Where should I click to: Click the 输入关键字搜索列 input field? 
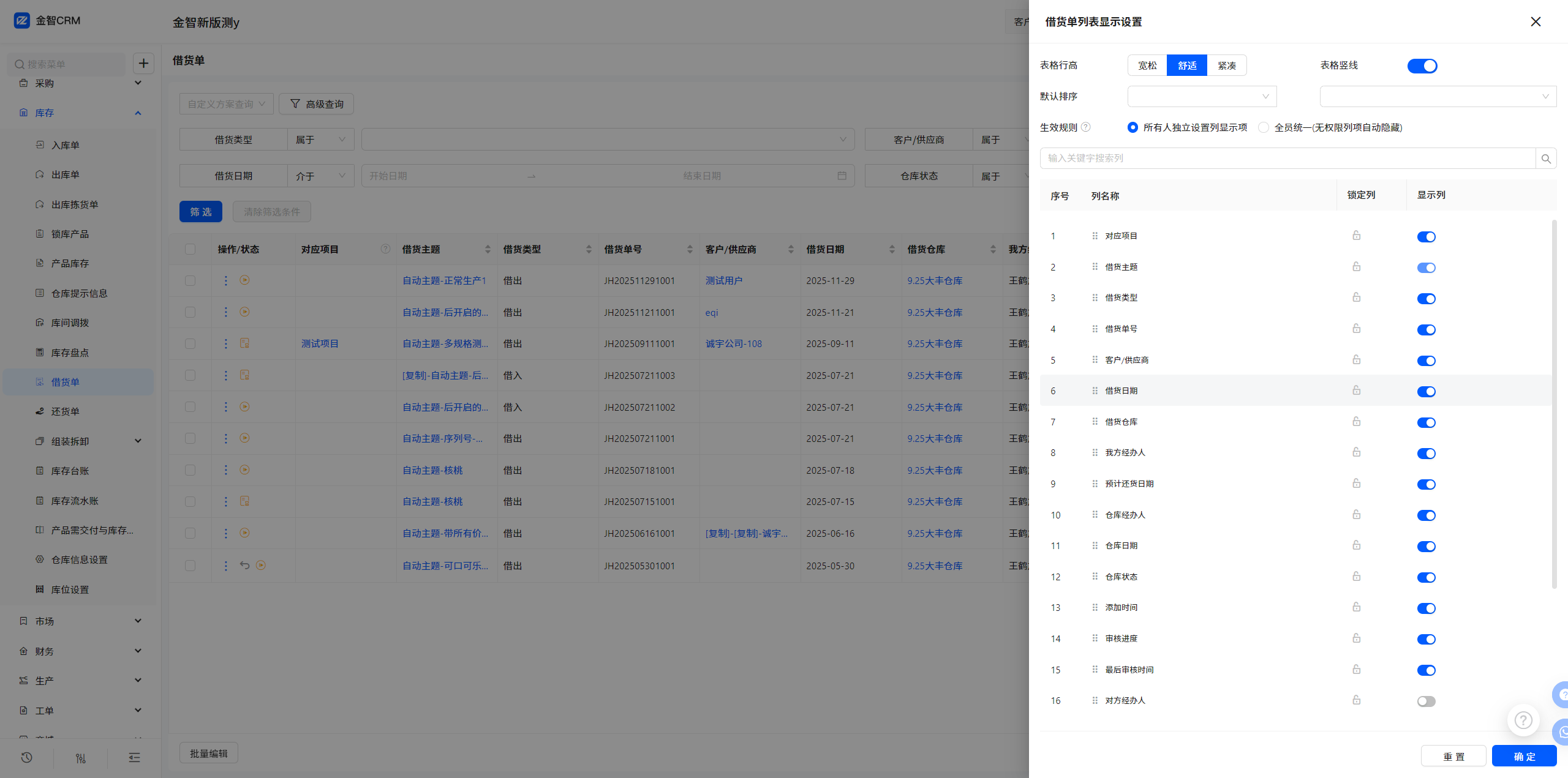pos(1286,159)
